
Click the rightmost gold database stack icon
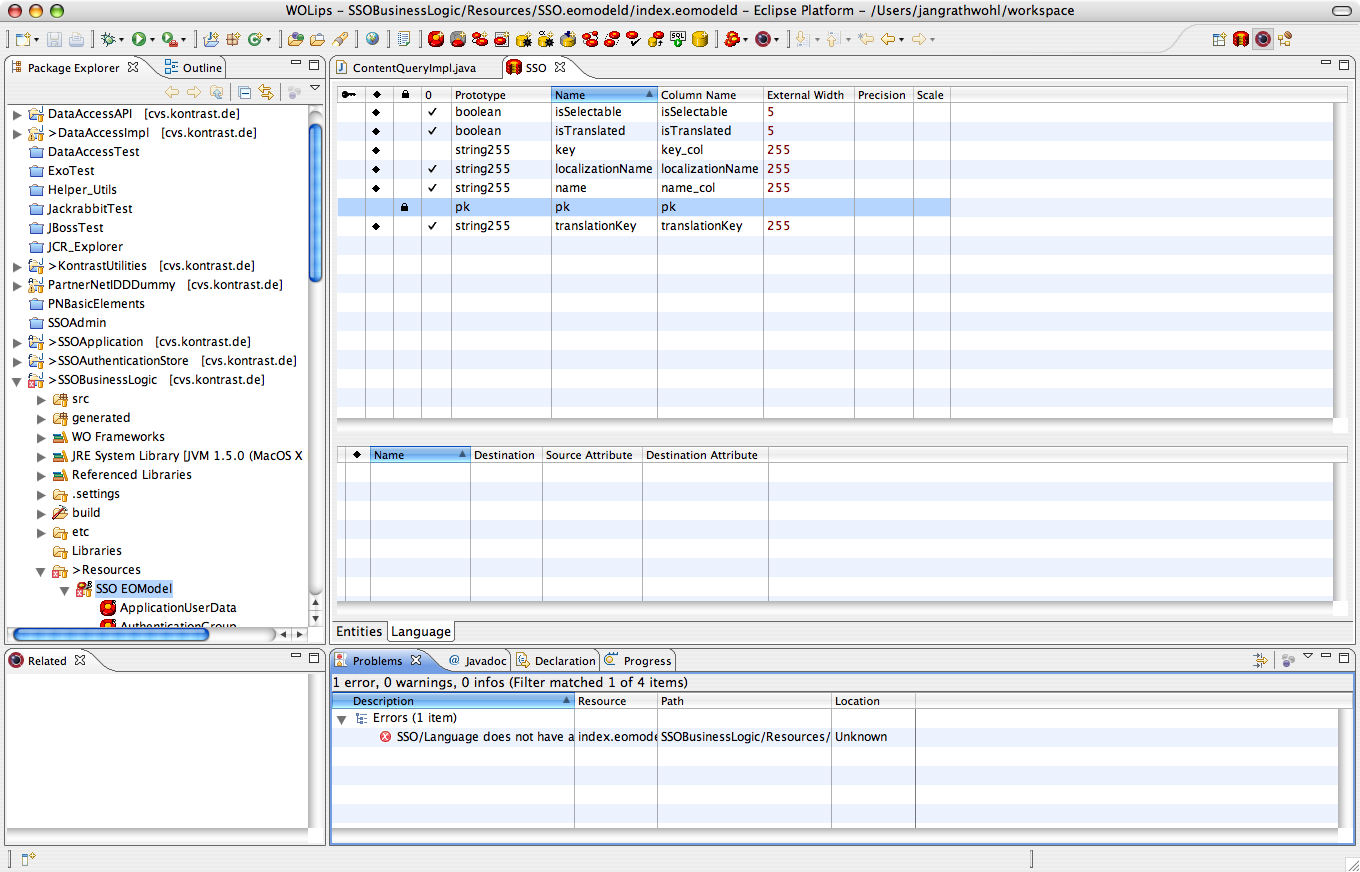(700, 39)
